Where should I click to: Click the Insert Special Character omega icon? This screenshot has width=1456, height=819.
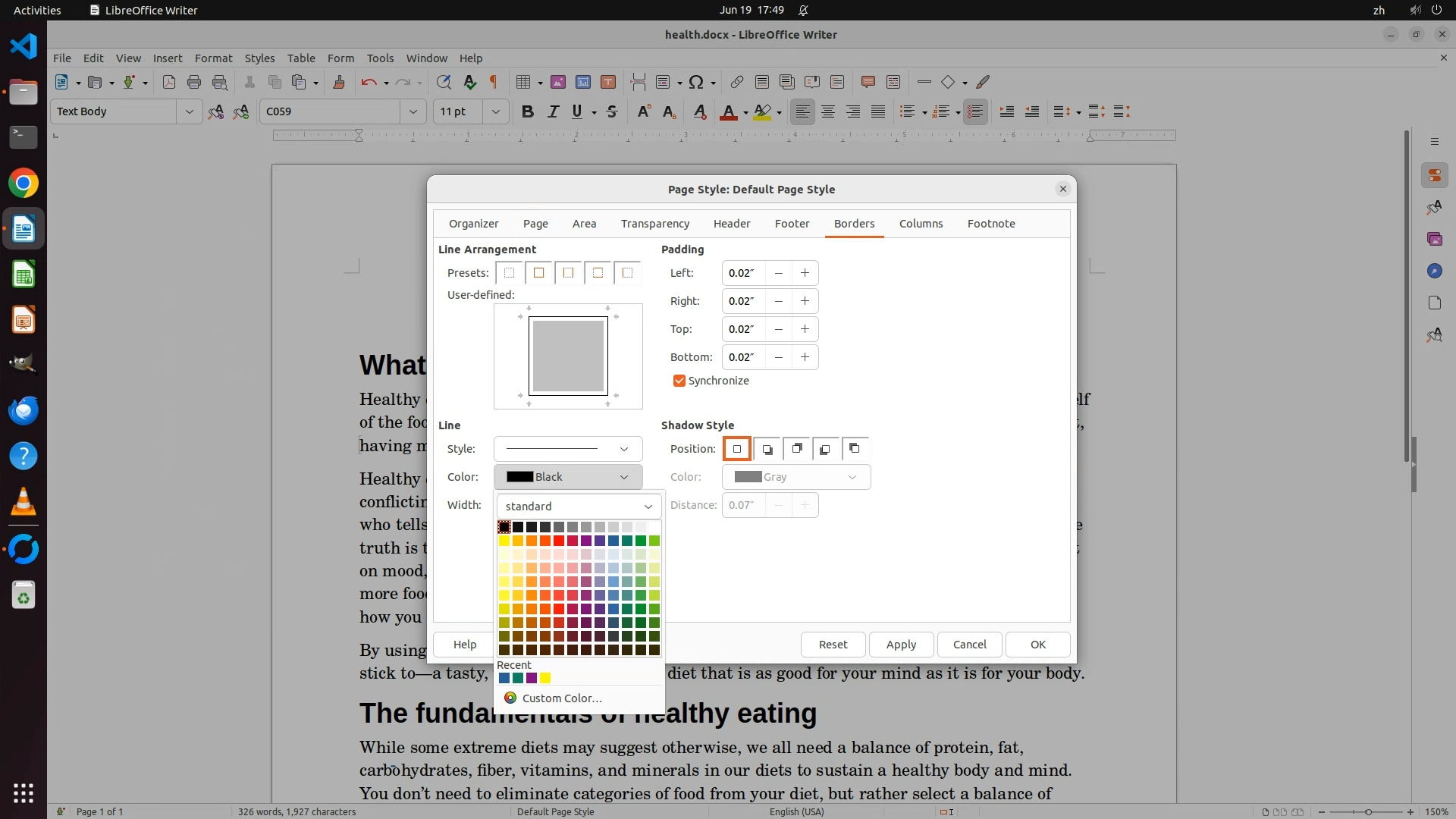click(x=696, y=82)
